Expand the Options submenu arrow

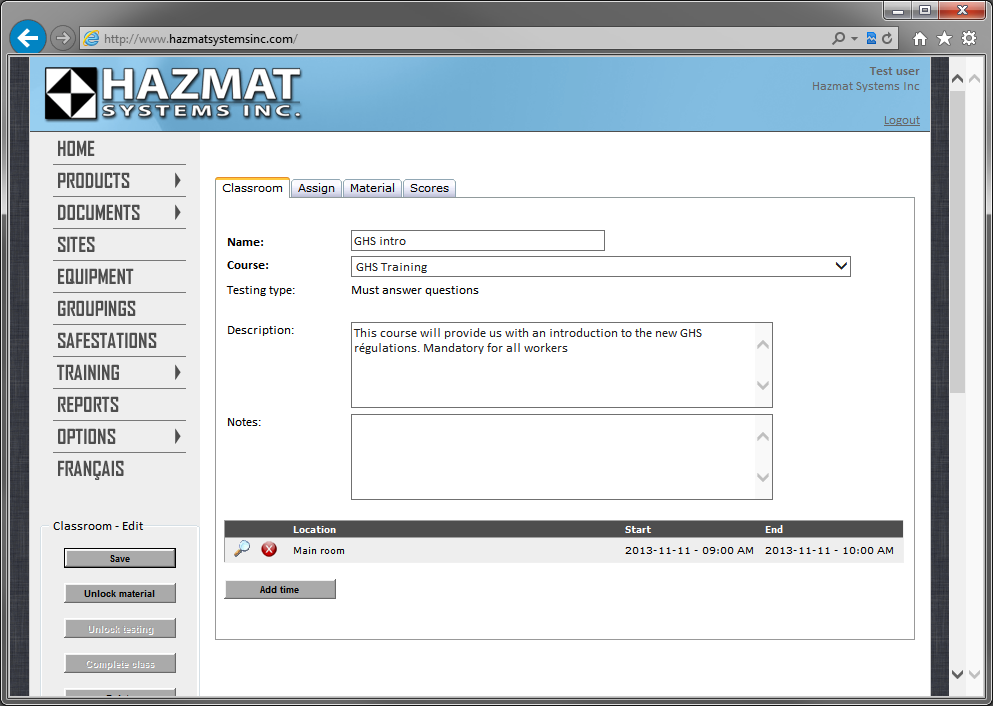(x=177, y=437)
